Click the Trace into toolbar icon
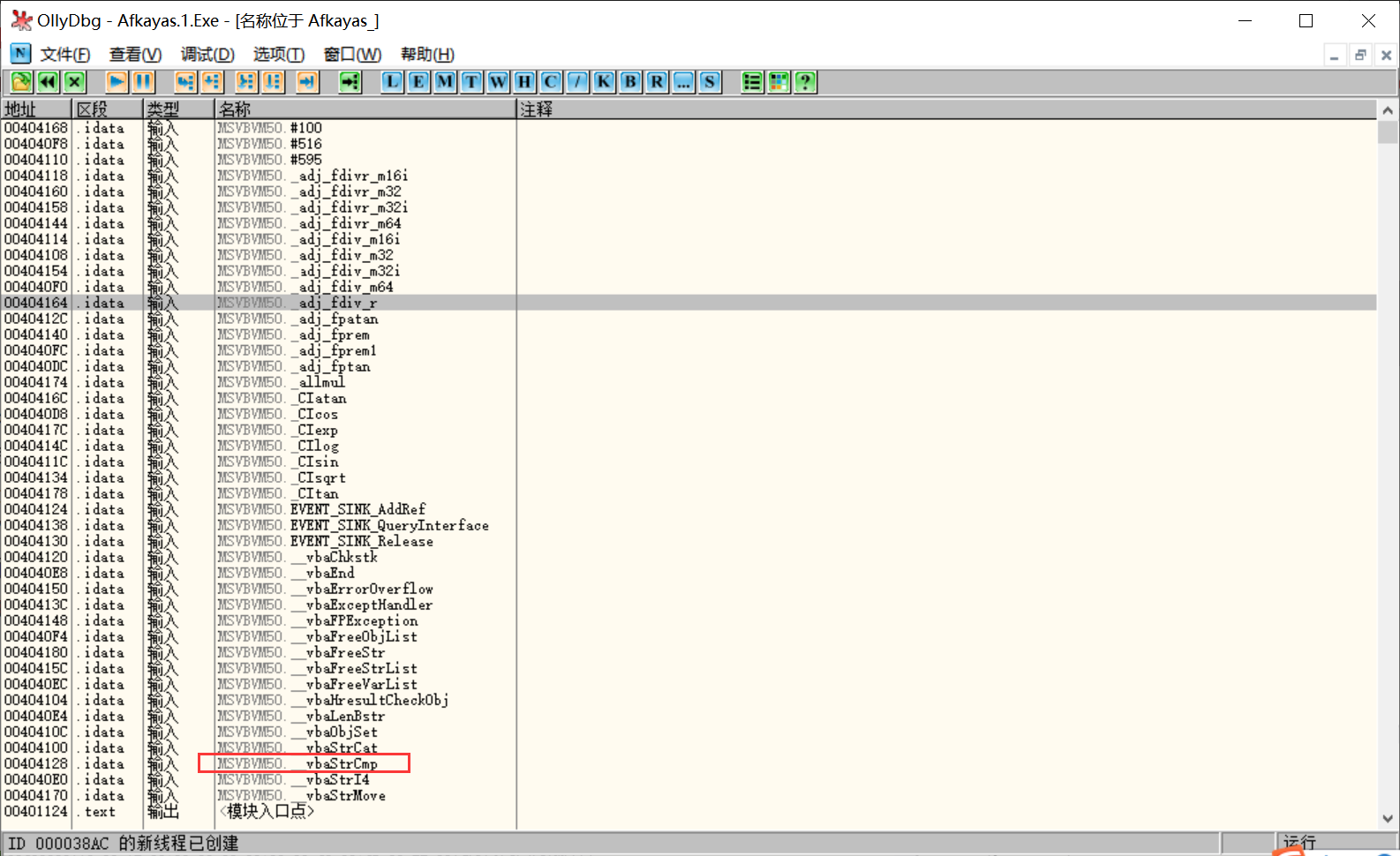Screen dimensions: 1400x856 point(246,82)
